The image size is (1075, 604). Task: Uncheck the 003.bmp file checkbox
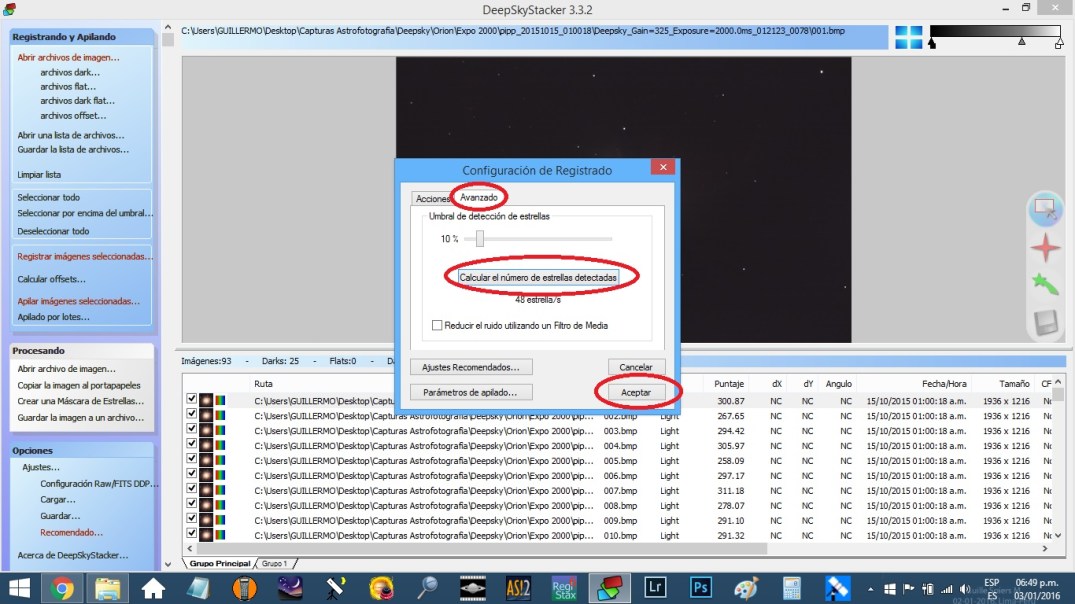point(191,430)
